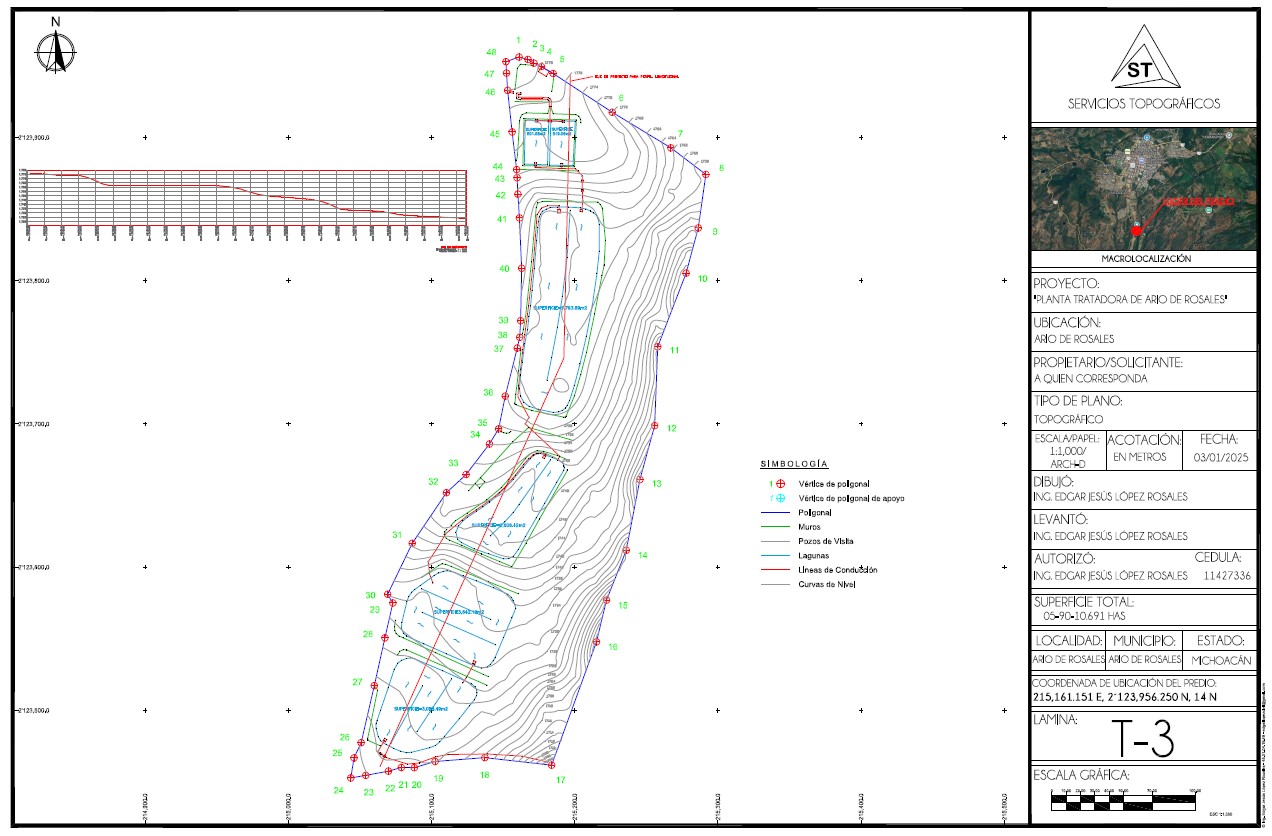
Task: Click the red marker of vertex 31
Action: point(412,543)
